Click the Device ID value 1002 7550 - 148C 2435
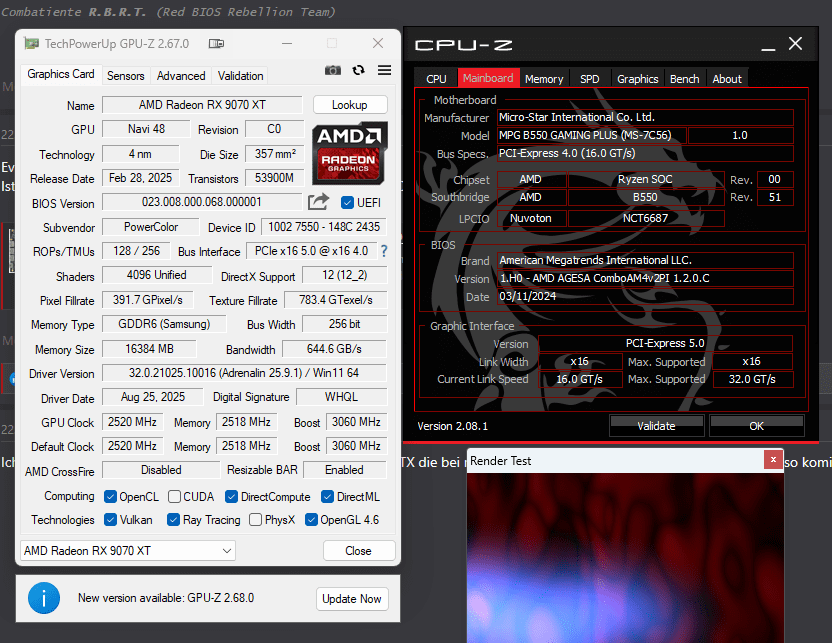Viewport: 832px width, 643px height. tap(324, 227)
